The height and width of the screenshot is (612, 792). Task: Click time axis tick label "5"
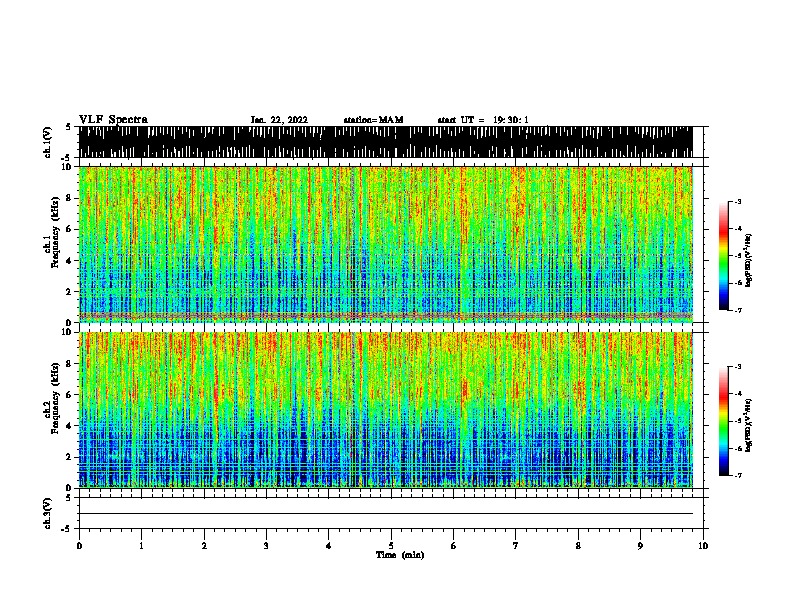pyautogui.click(x=391, y=546)
